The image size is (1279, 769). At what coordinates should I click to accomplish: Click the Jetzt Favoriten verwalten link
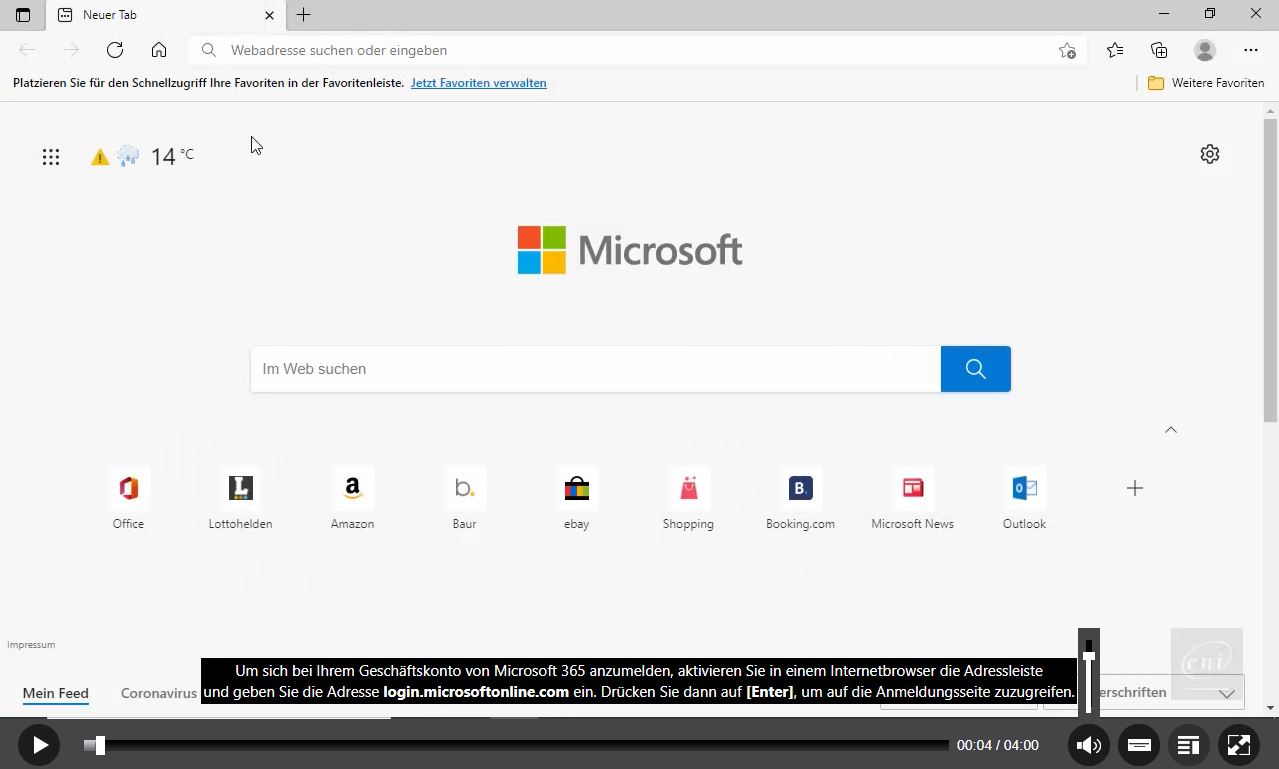tap(478, 83)
